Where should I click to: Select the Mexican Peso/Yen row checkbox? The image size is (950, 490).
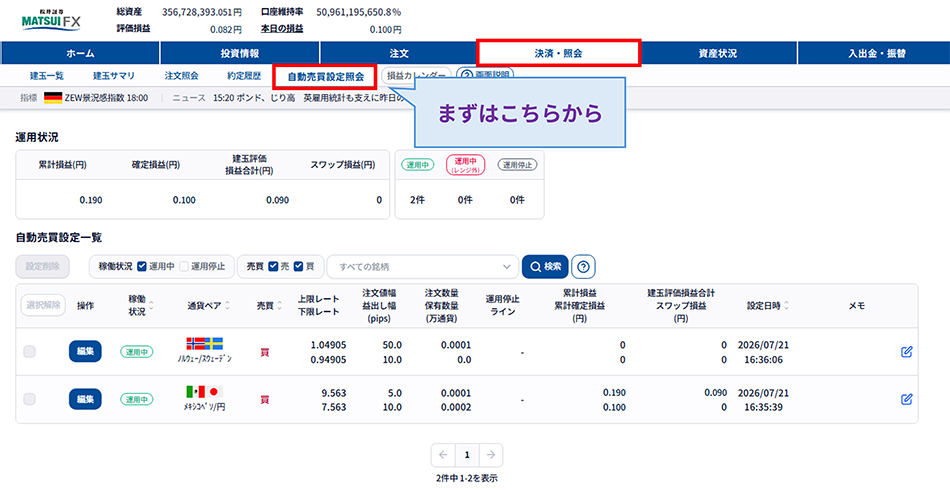(x=29, y=399)
